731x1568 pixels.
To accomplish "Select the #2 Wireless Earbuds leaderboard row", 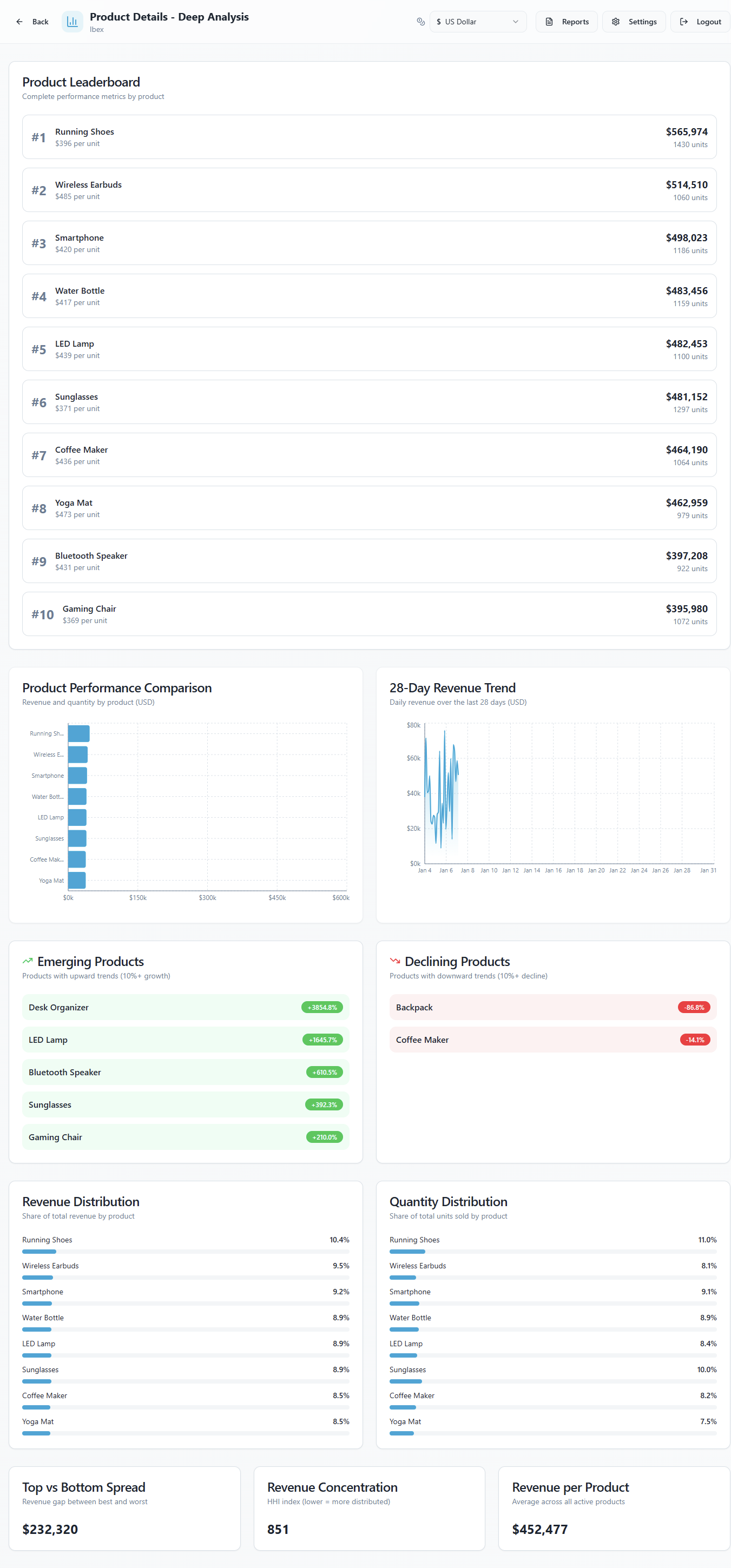I will [369, 190].
